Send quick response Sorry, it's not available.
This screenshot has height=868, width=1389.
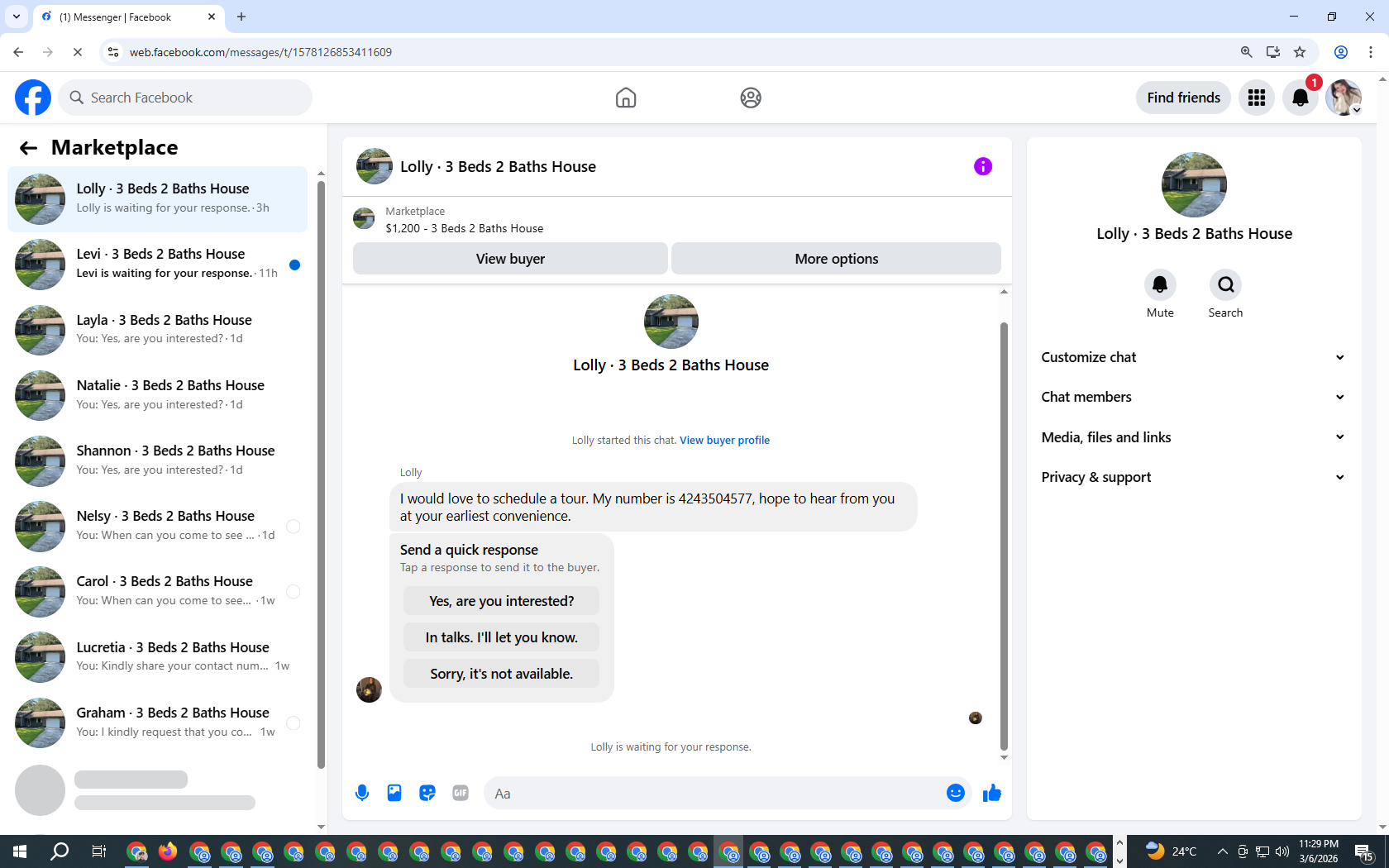(x=501, y=674)
